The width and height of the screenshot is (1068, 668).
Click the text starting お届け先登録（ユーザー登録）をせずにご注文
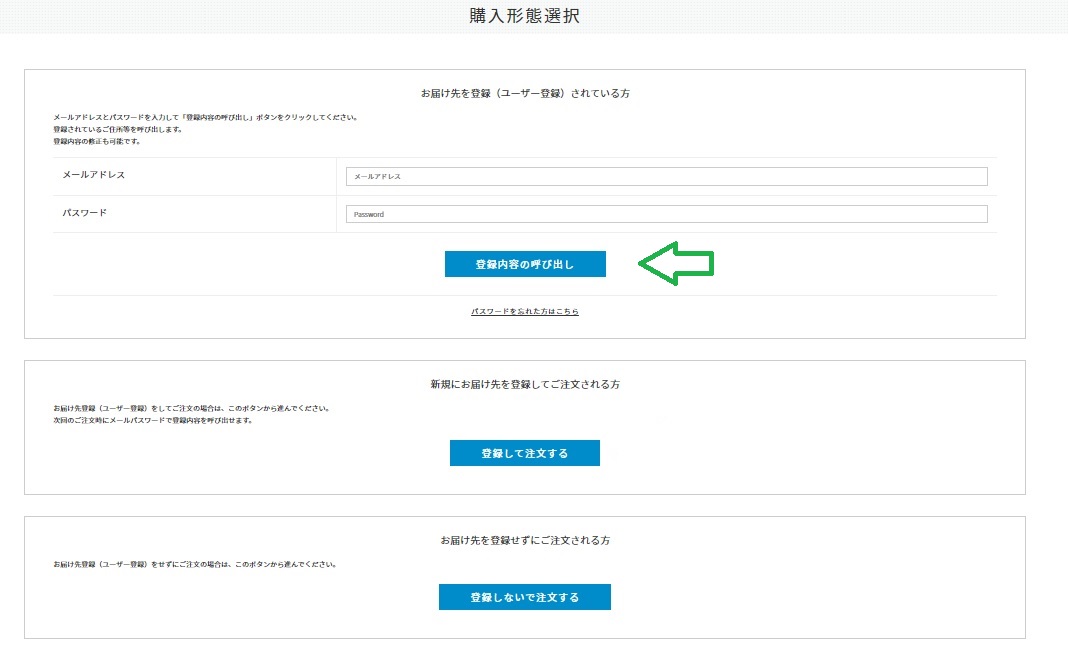click(x=194, y=564)
